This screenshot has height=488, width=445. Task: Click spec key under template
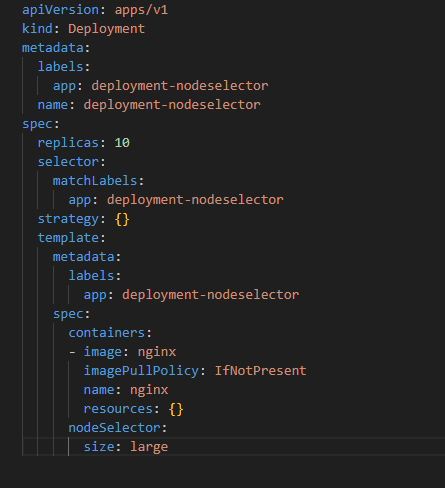point(68,314)
